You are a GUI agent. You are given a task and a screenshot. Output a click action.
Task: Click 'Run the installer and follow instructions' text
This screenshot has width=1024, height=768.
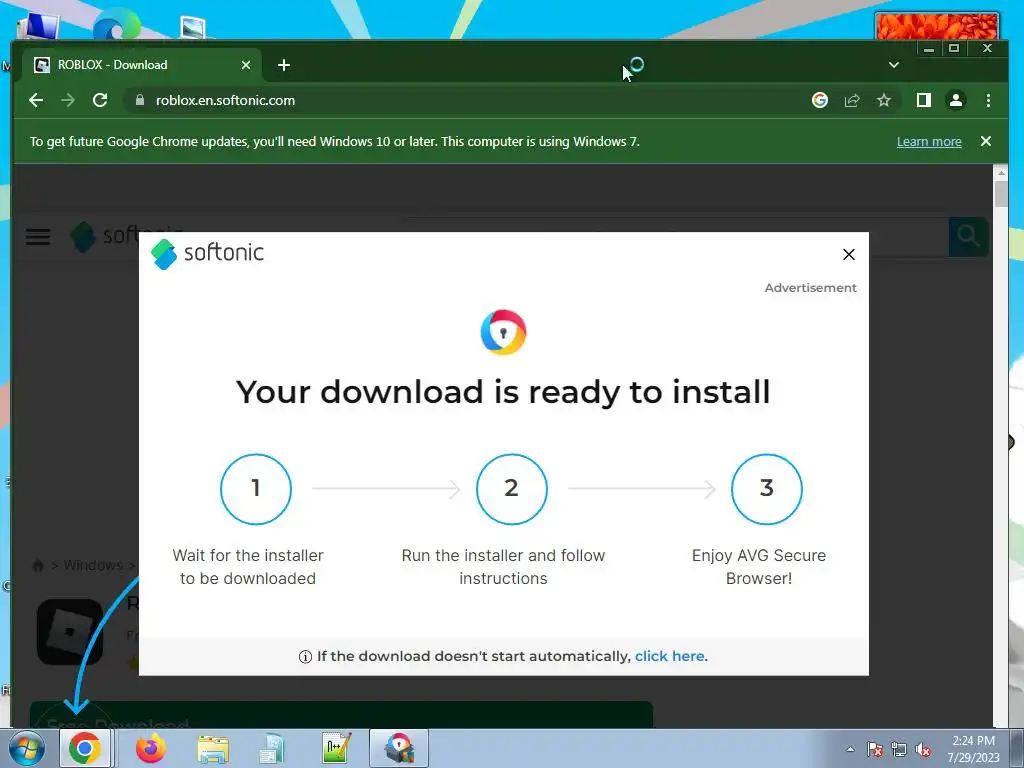coord(503,567)
